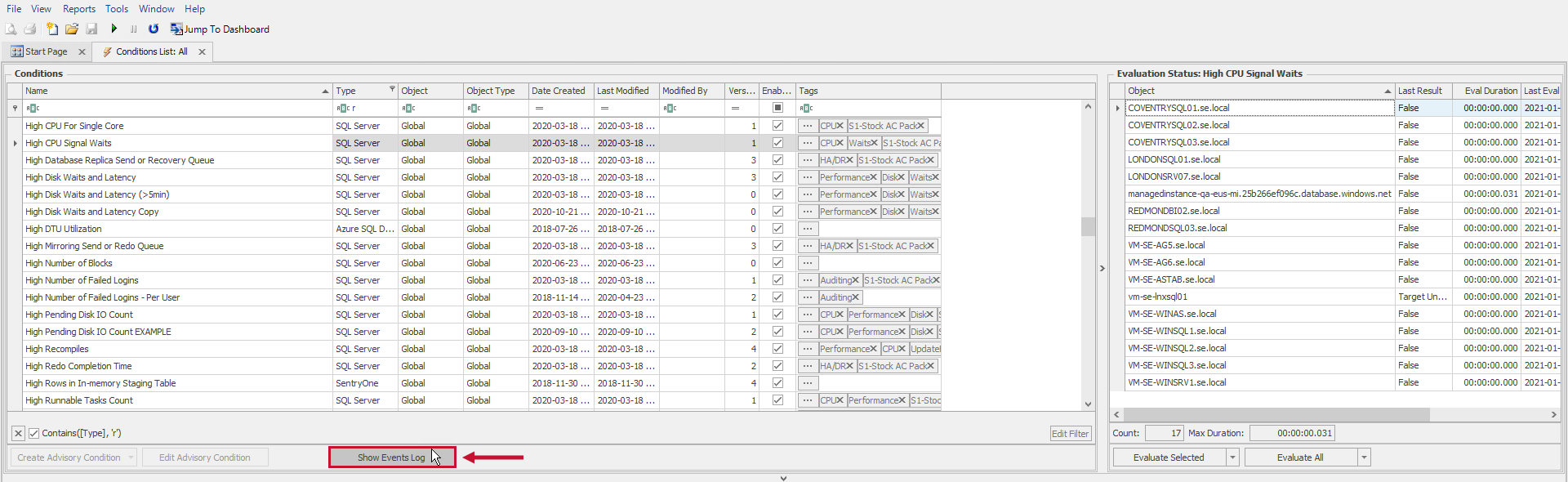Sort by the Name column header
The image size is (1568, 482).
176,91
